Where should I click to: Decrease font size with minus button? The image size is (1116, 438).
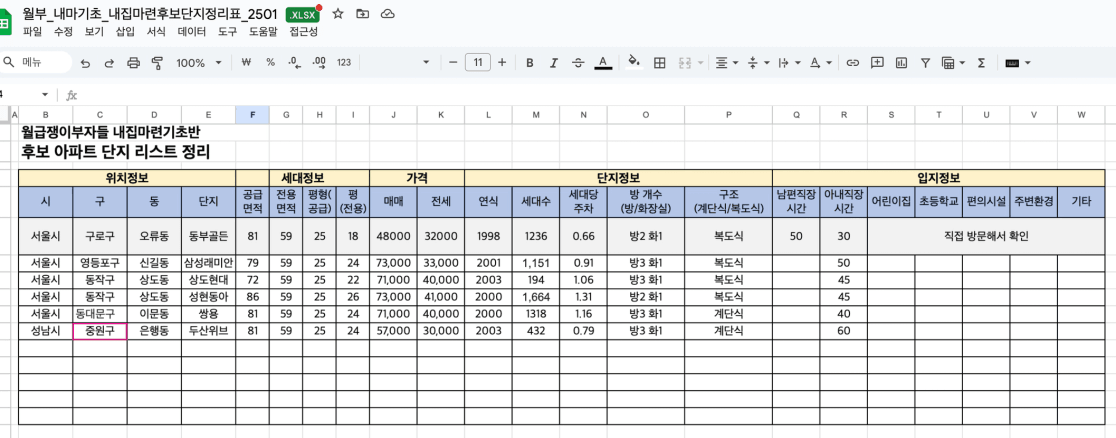coord(453,63)
